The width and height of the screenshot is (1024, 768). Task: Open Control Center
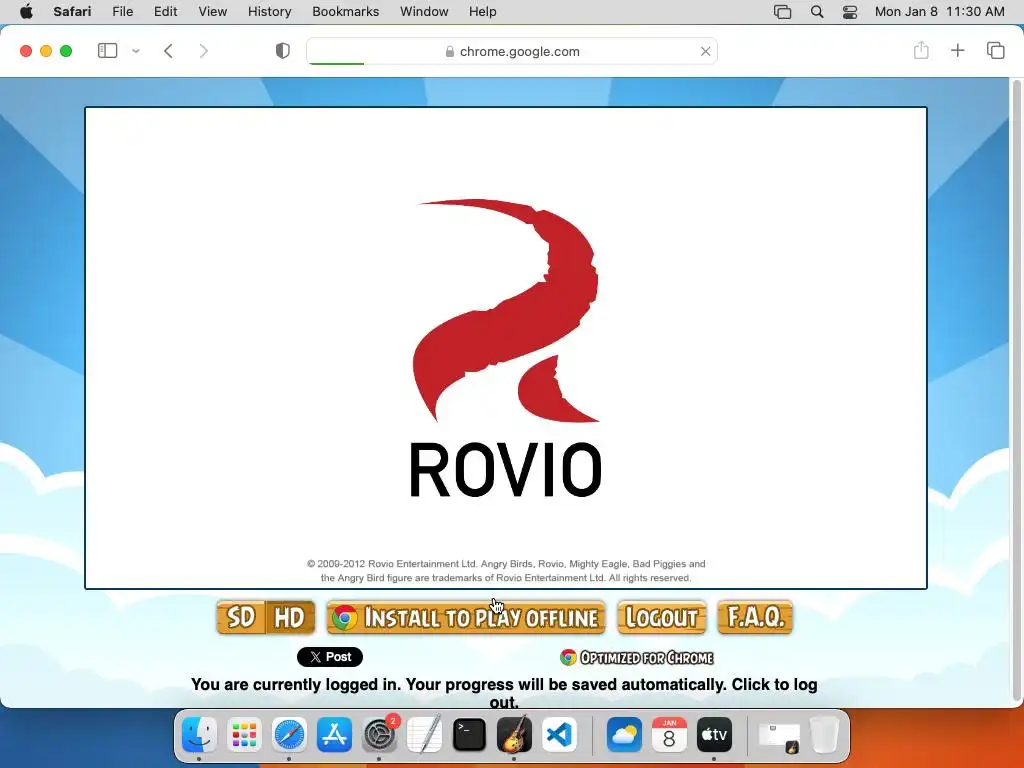tap(850, 12)
